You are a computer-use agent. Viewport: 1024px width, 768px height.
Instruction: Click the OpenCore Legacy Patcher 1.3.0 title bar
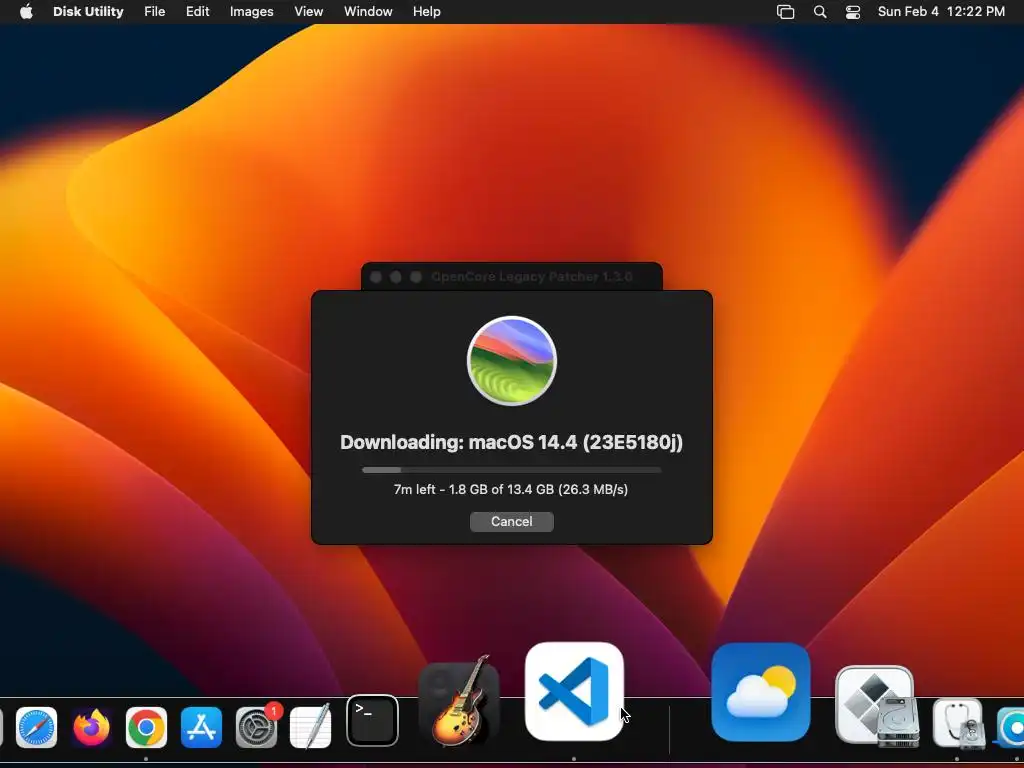pyautogui.click(x=512, y=276)
